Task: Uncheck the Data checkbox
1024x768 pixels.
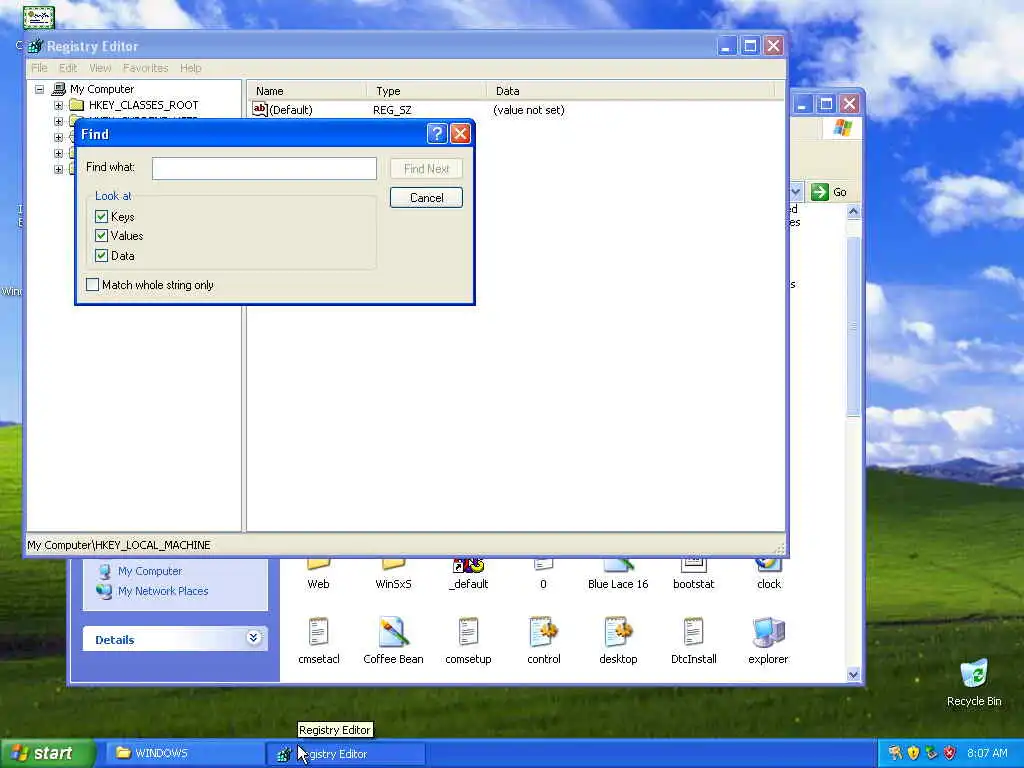Action: point(101,255)
